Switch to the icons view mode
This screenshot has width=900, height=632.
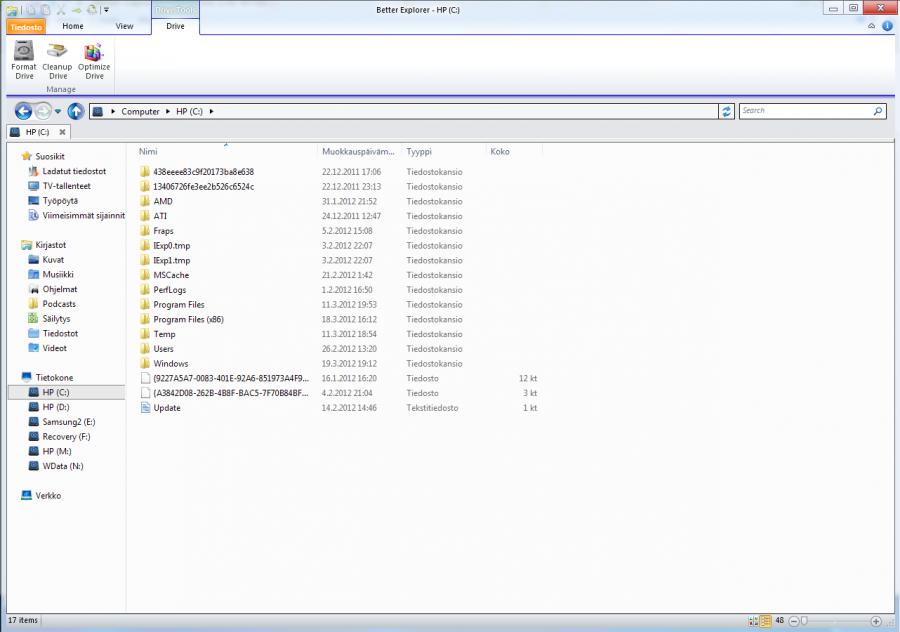click(752, 621)
